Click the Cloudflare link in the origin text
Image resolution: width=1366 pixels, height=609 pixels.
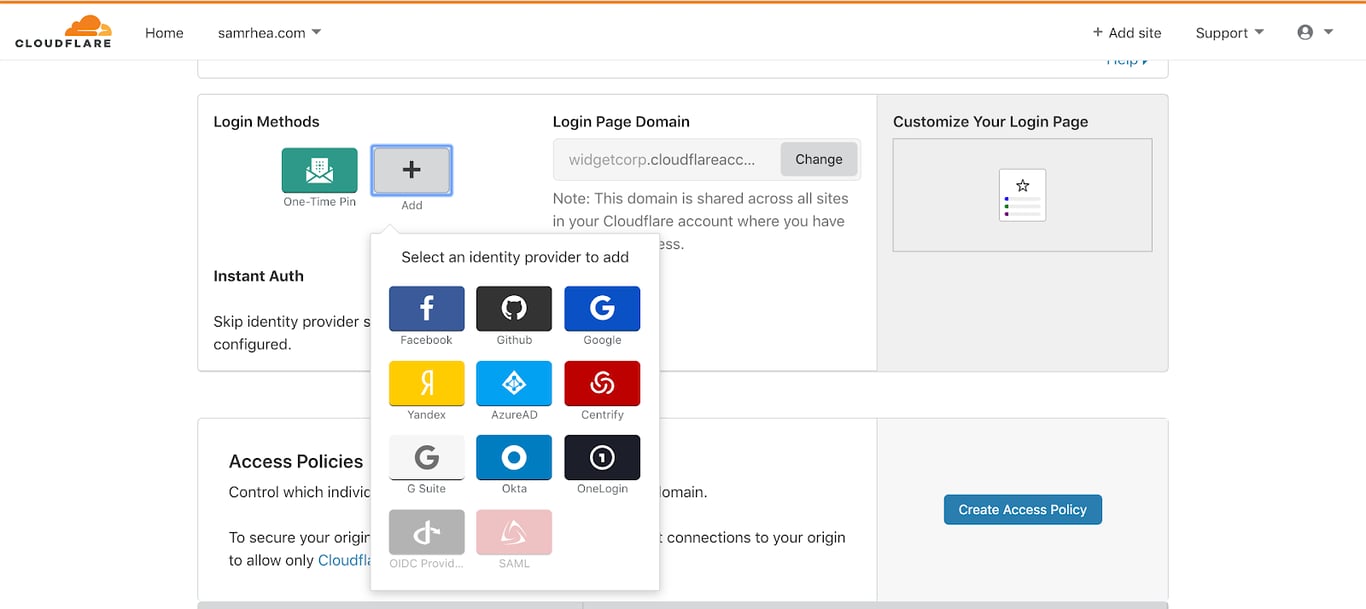(344, 560)
